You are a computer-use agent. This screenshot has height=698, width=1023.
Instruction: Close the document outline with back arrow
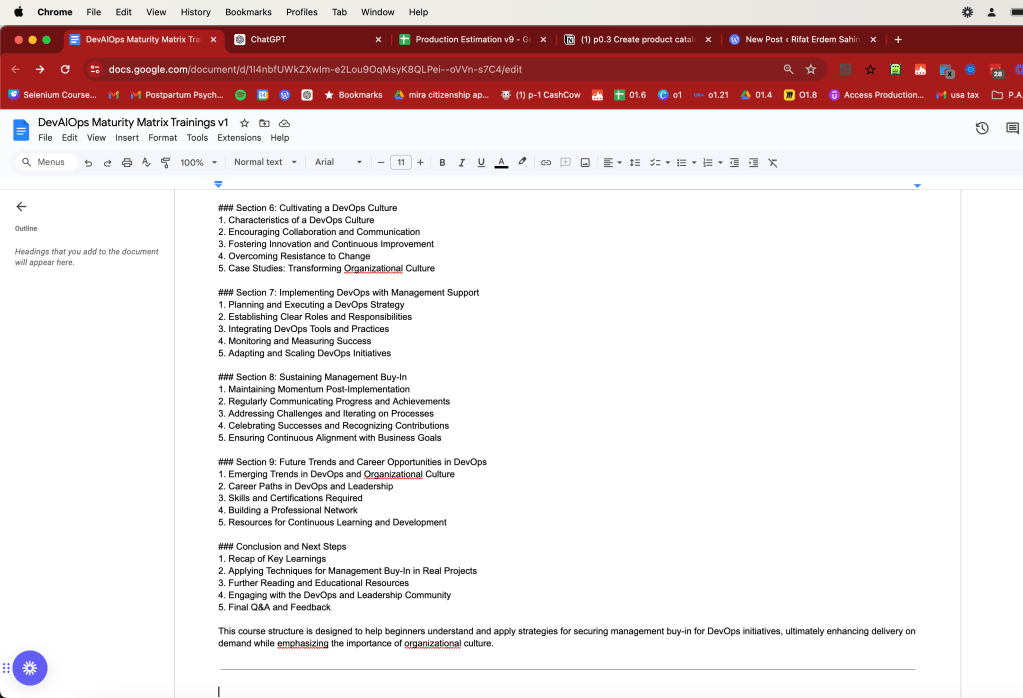(22, 207)
